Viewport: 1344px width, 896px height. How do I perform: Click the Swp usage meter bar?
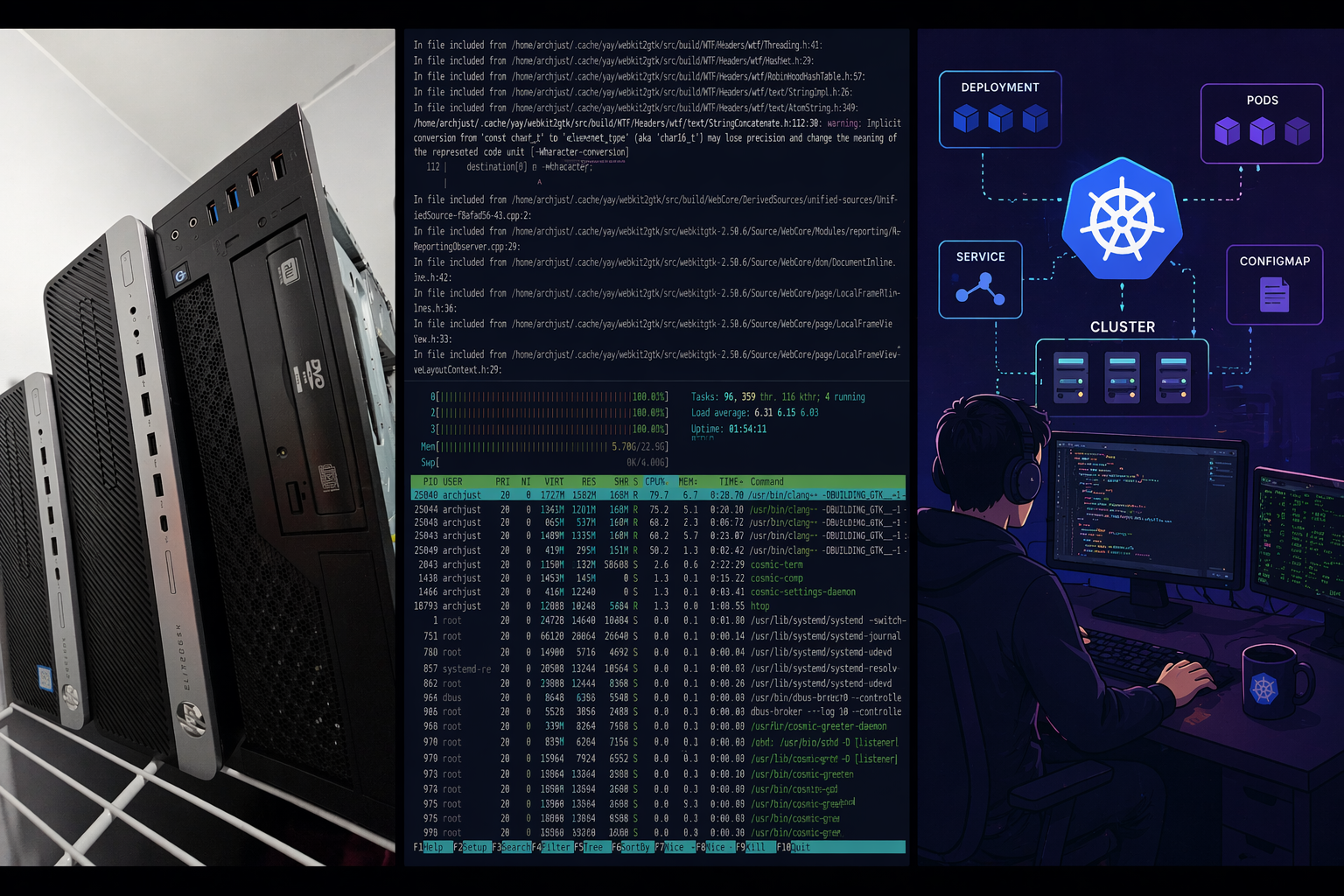point(544,462)
